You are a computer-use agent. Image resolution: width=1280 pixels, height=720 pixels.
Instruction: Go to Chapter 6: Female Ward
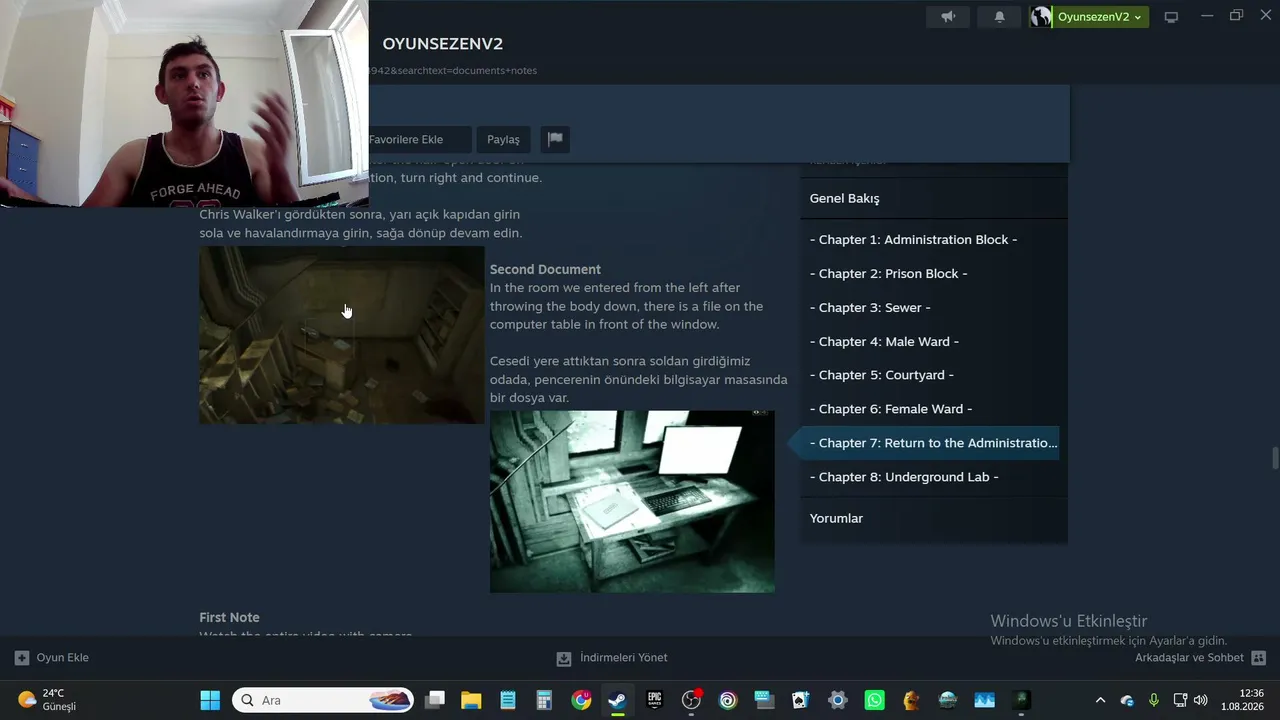click(891, 409)
